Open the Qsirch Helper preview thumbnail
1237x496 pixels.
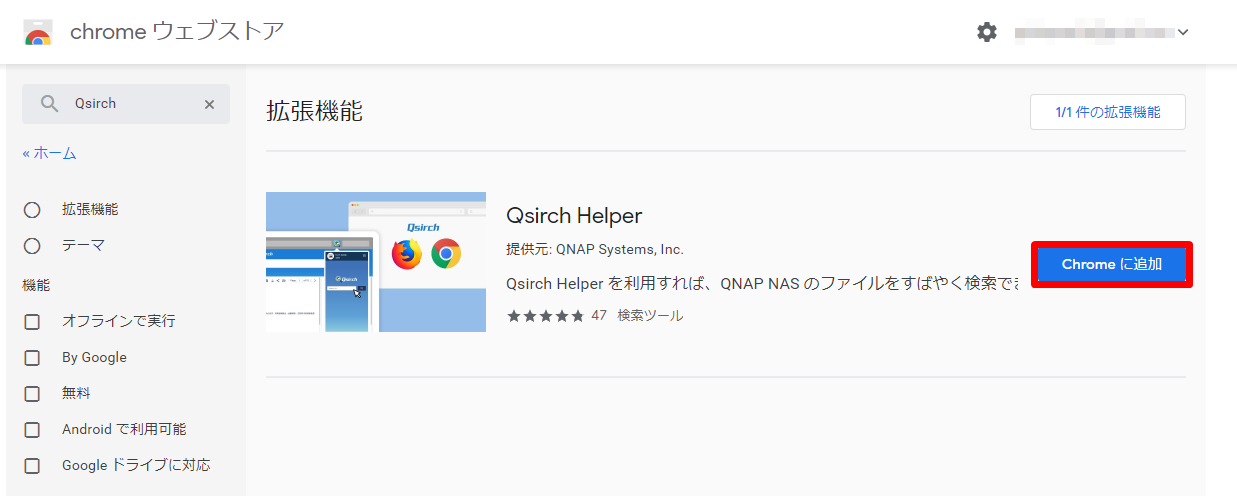click(x=376, y=262)
